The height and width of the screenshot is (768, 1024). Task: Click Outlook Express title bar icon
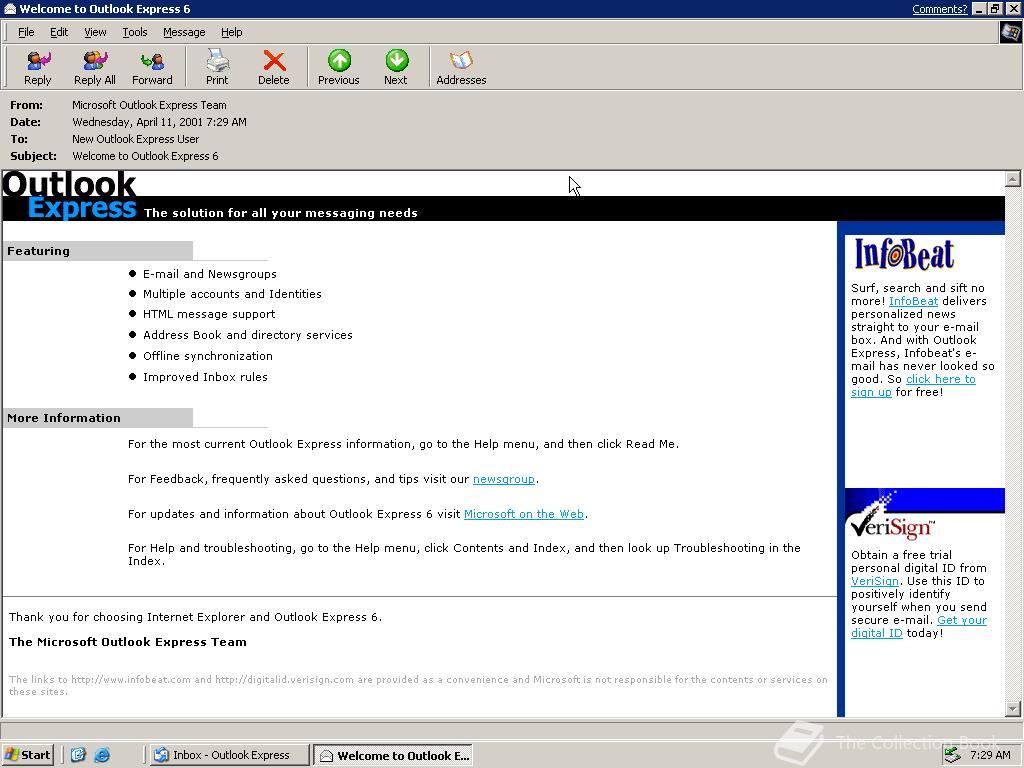(x=9, y=8)
